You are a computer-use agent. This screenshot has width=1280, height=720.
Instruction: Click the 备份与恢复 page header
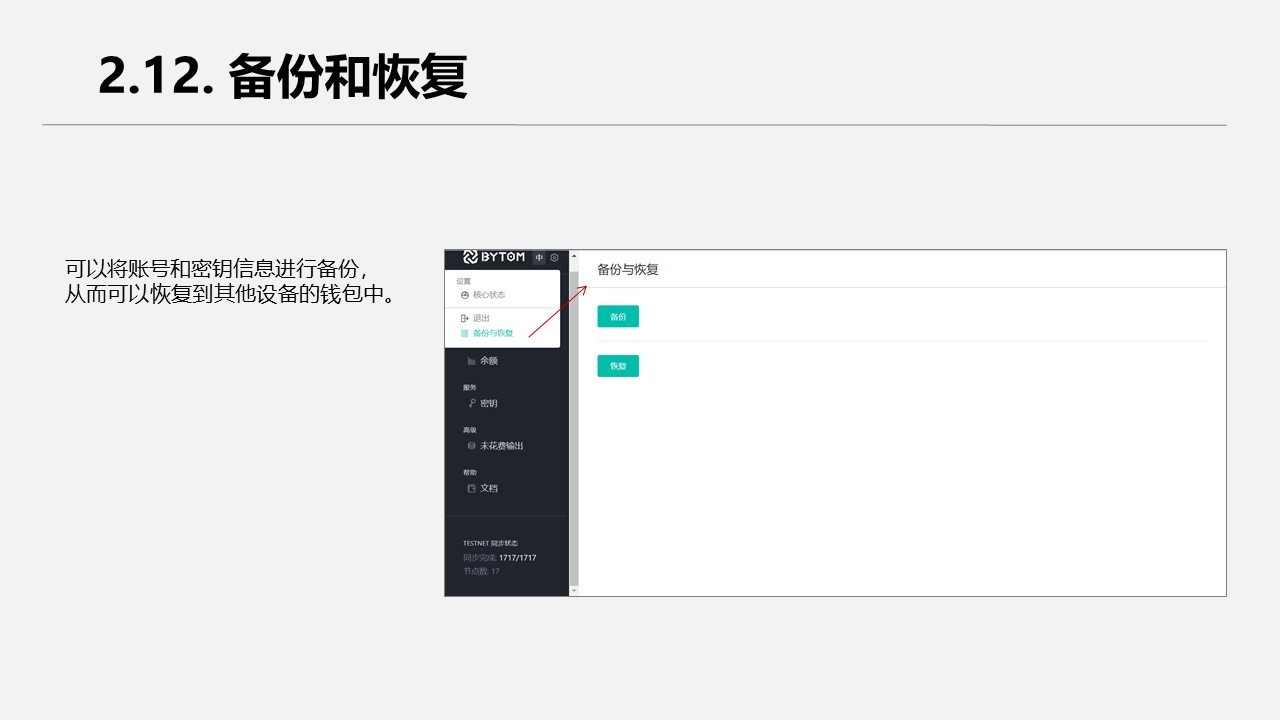[x=628, y=270]
